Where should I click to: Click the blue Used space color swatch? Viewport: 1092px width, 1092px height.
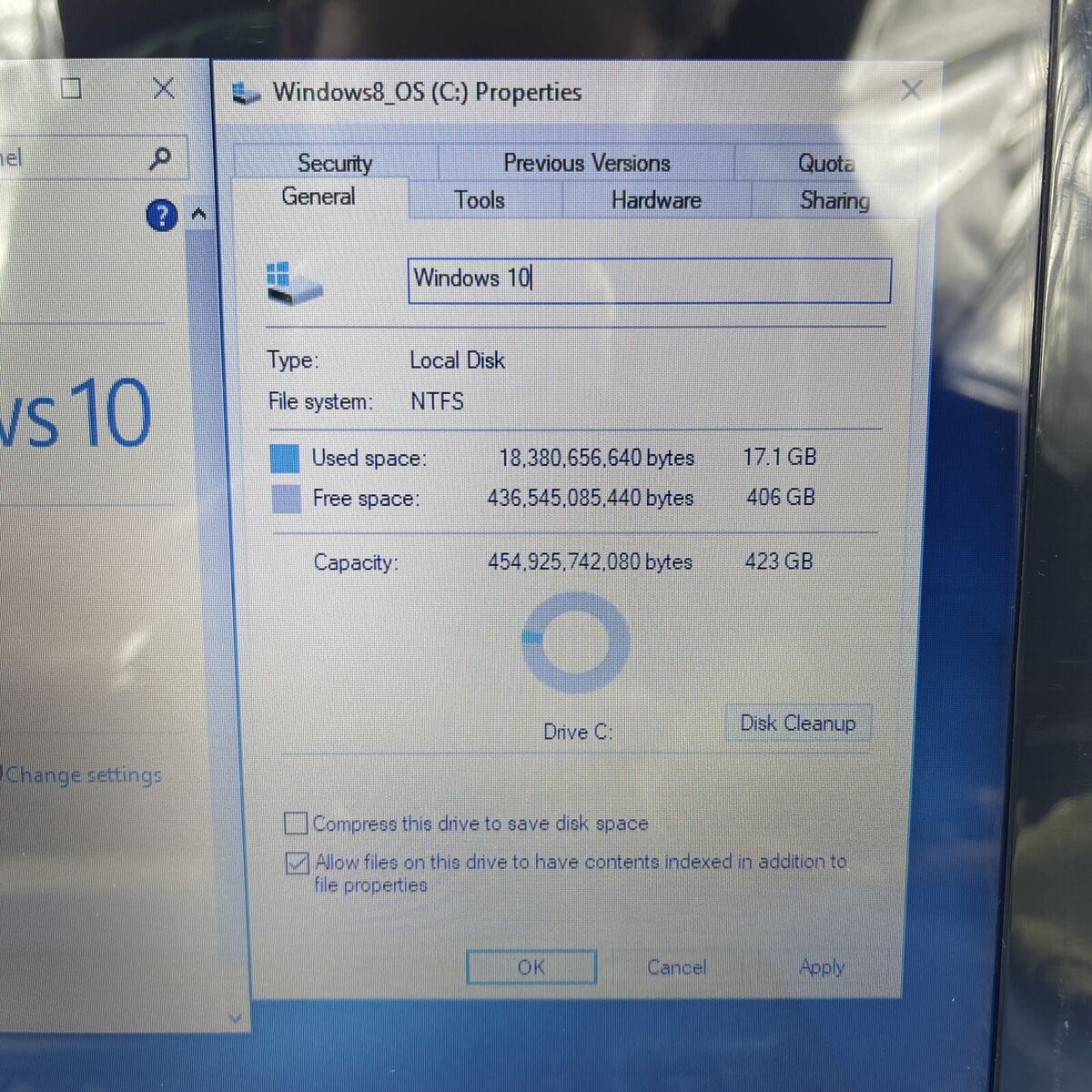[285, 458]
